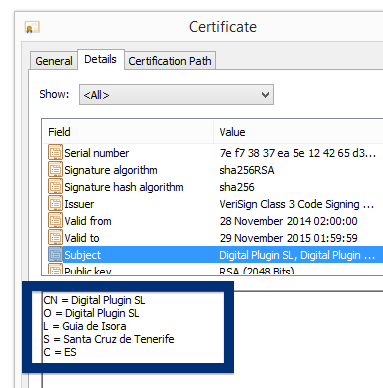
Task: Switch to the General tab
Action: coord(54,61)
